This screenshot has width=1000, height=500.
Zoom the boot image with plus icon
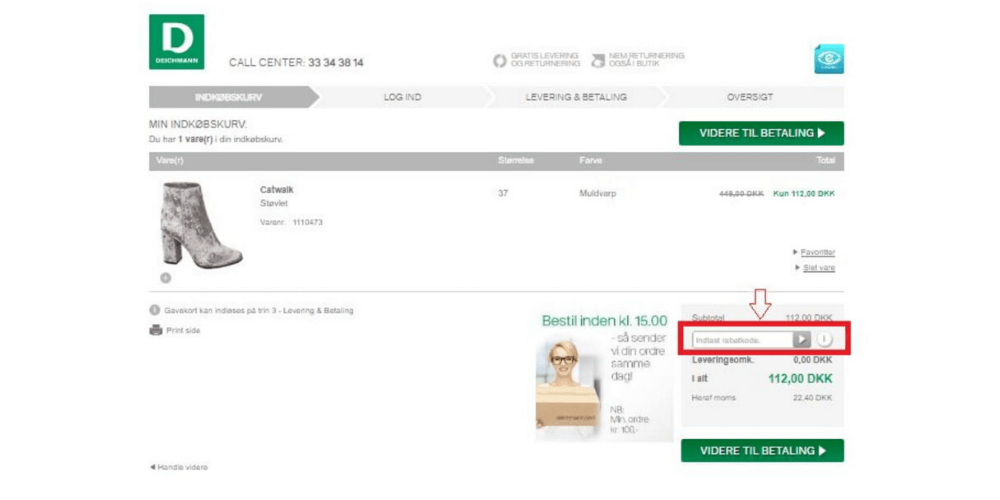165,278
